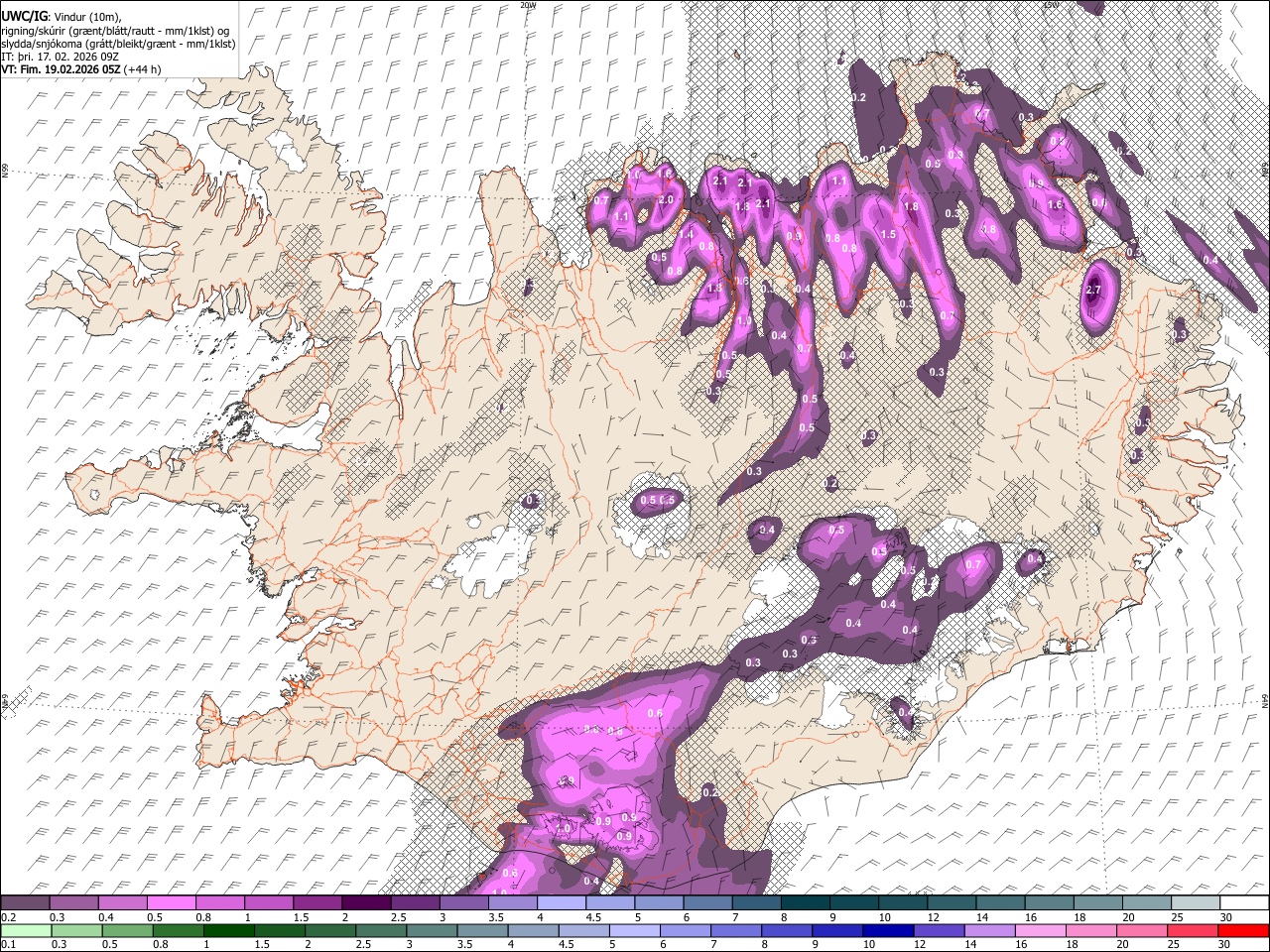
Task: Select lower legend swatch starting at 2
Action: coord(330,930)
